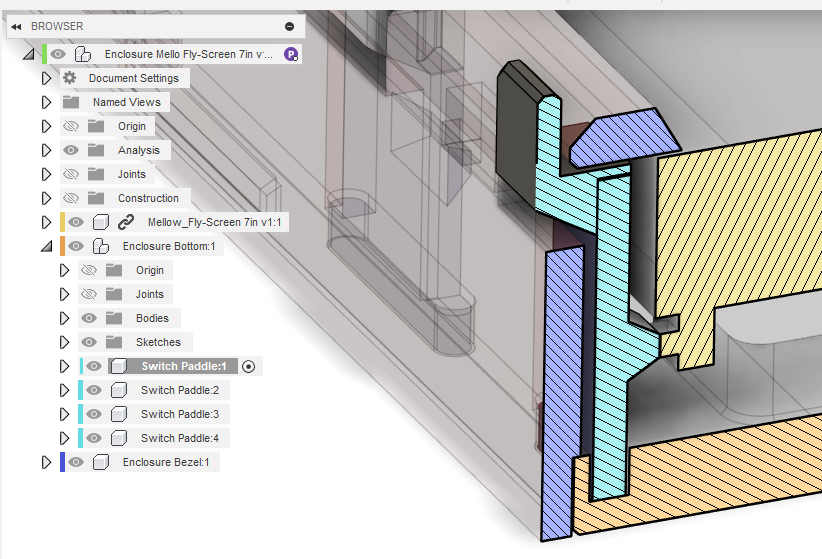The height and width of the screenshot is (559, 822).
Task: Click Origin folder icon under Enclosure Bottom
Action: coord(114,271)
